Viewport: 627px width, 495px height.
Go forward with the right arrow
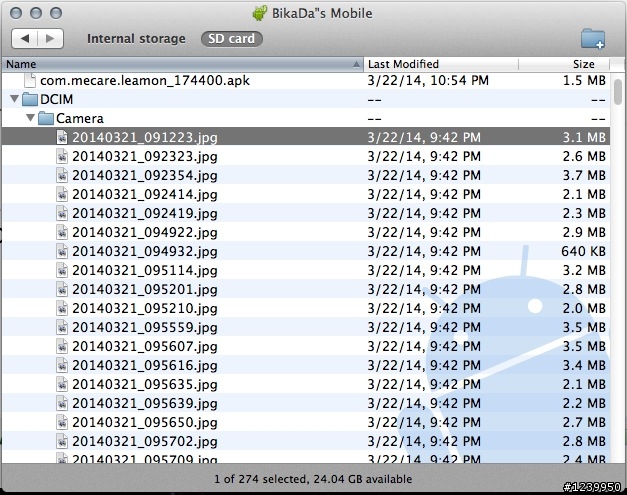50,39
